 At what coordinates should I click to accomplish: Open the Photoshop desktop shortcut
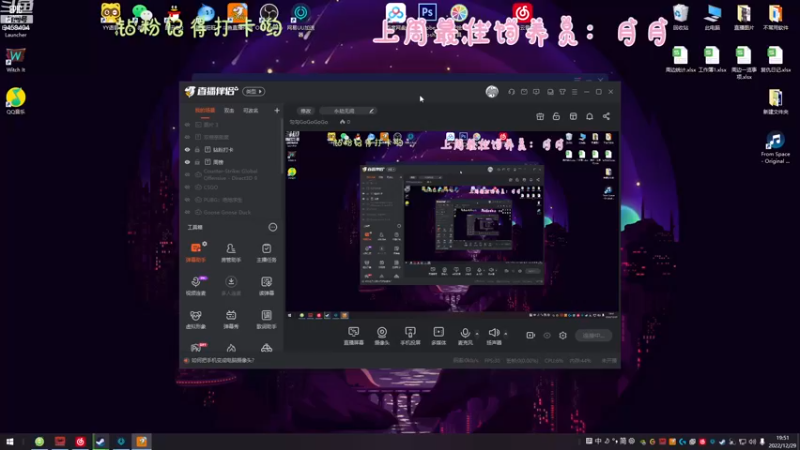tap(427, 15)
